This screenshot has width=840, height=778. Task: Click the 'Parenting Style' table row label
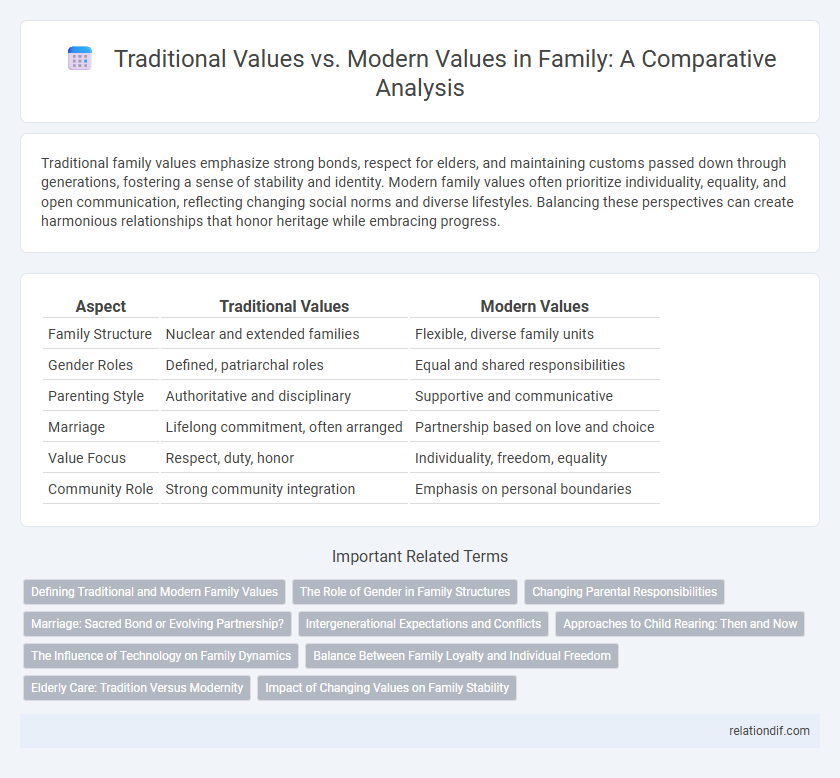[x=96, y=396]
